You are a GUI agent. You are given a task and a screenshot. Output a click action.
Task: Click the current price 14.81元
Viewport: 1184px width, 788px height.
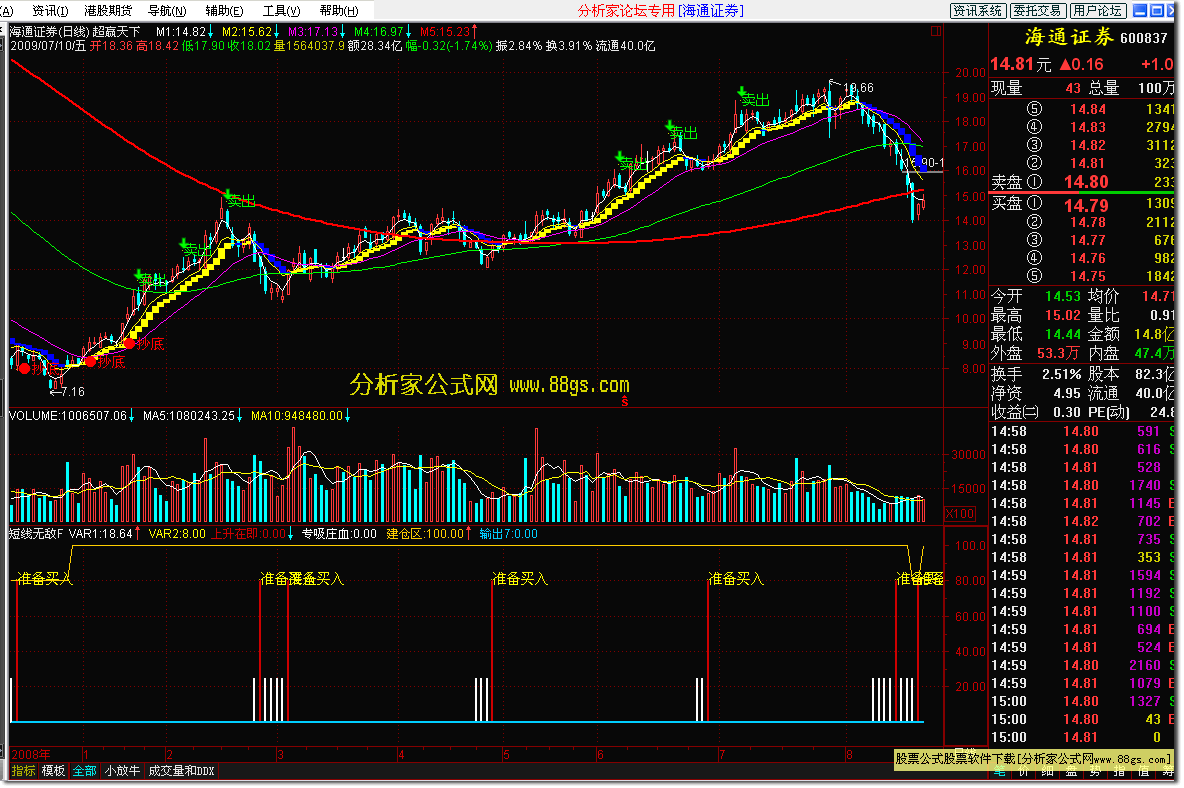tap(1020, 64)
